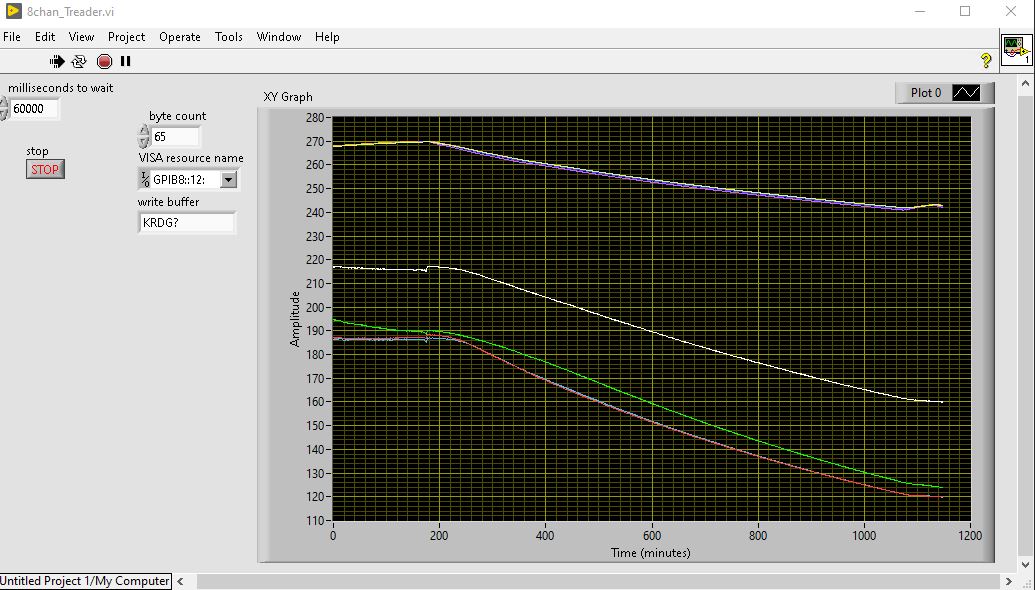
Task: Click the milliseconds to wait stepper
Action: tap(4, 109)
